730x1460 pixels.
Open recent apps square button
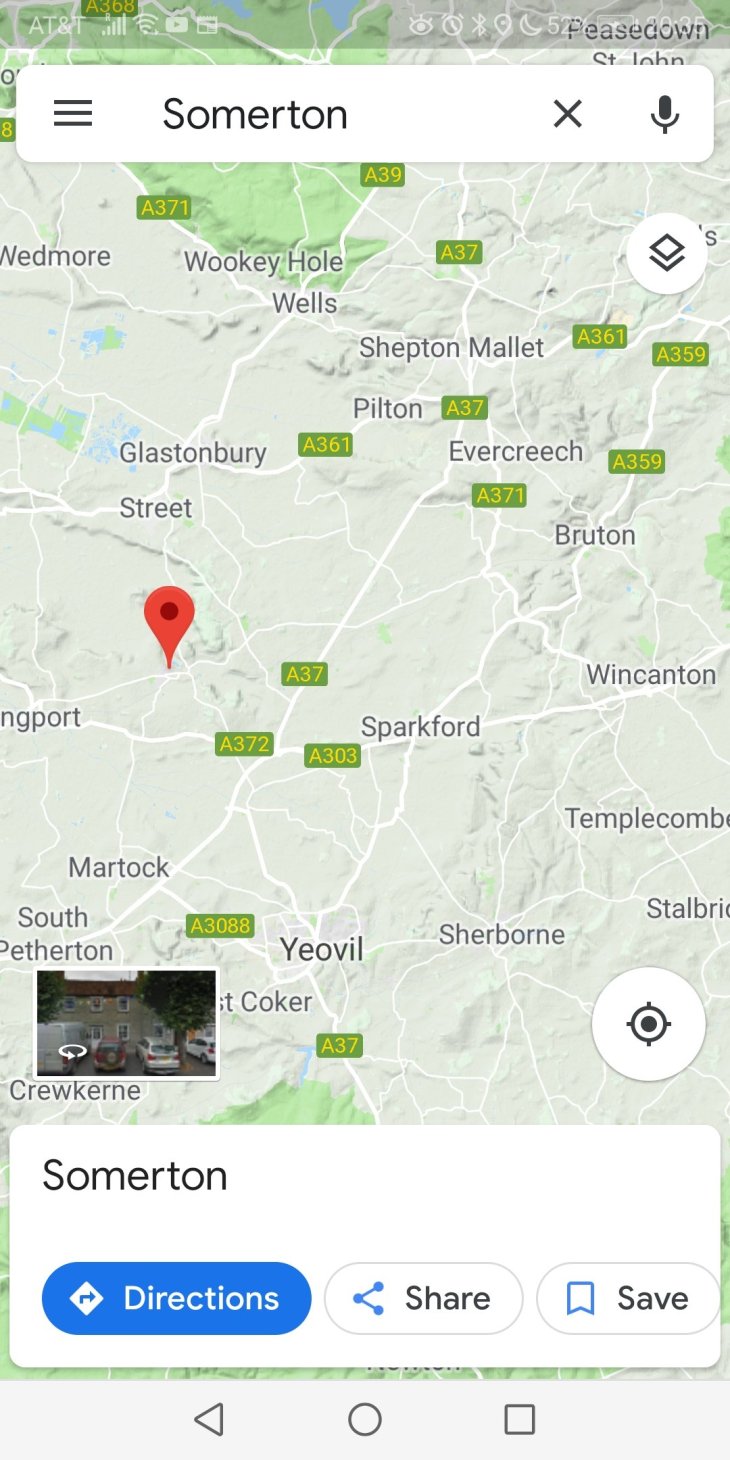pyautogui.click(x=520, y=1419)
